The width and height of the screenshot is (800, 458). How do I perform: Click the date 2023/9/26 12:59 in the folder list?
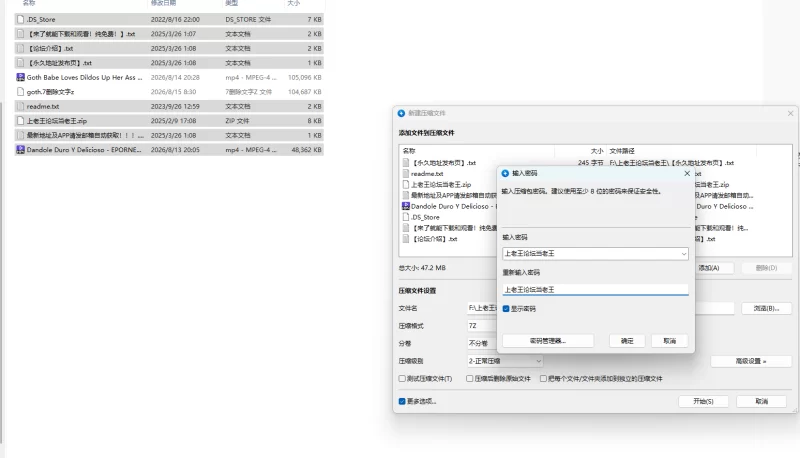tap(175, 107)
